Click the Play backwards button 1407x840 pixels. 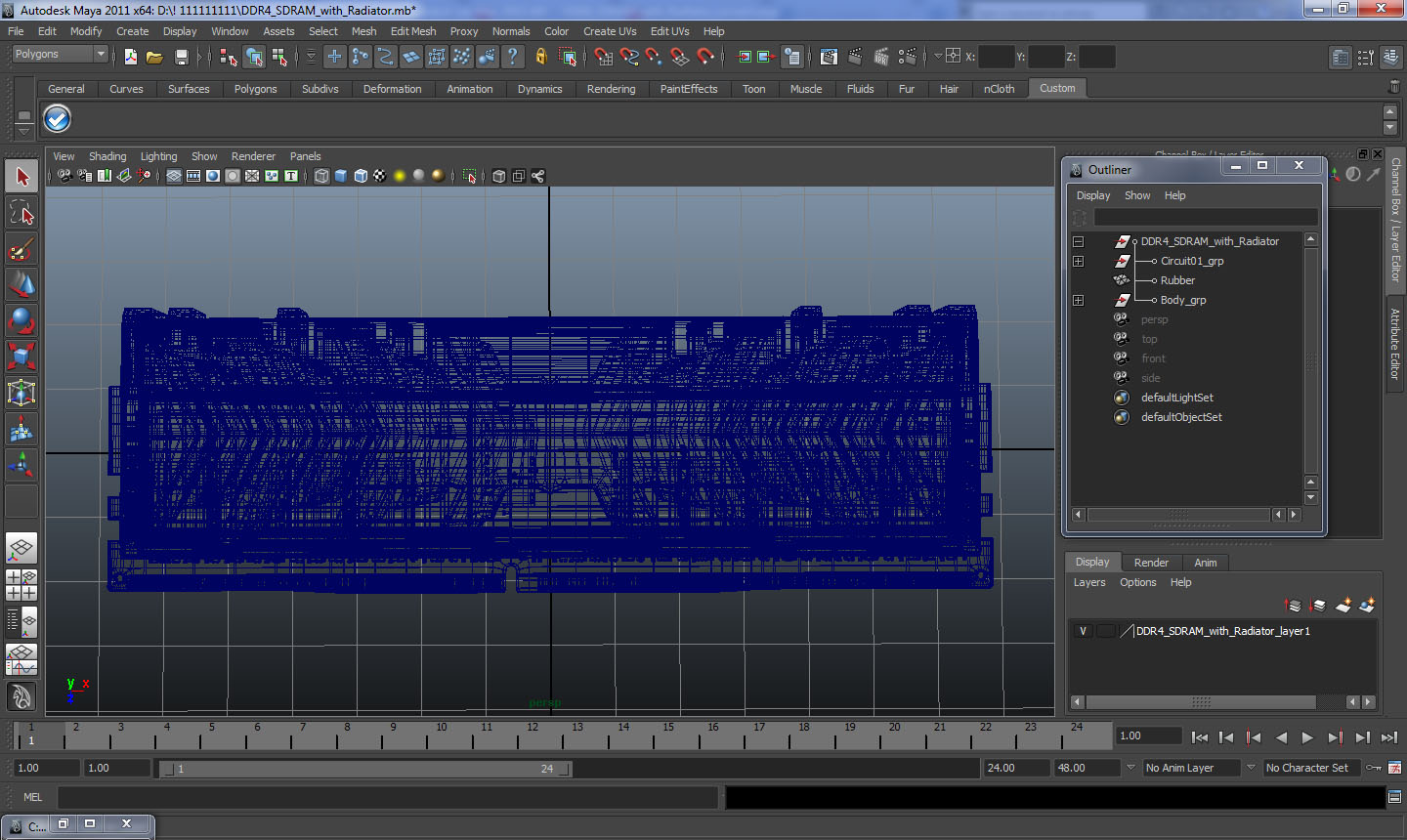coord(1281,737)
